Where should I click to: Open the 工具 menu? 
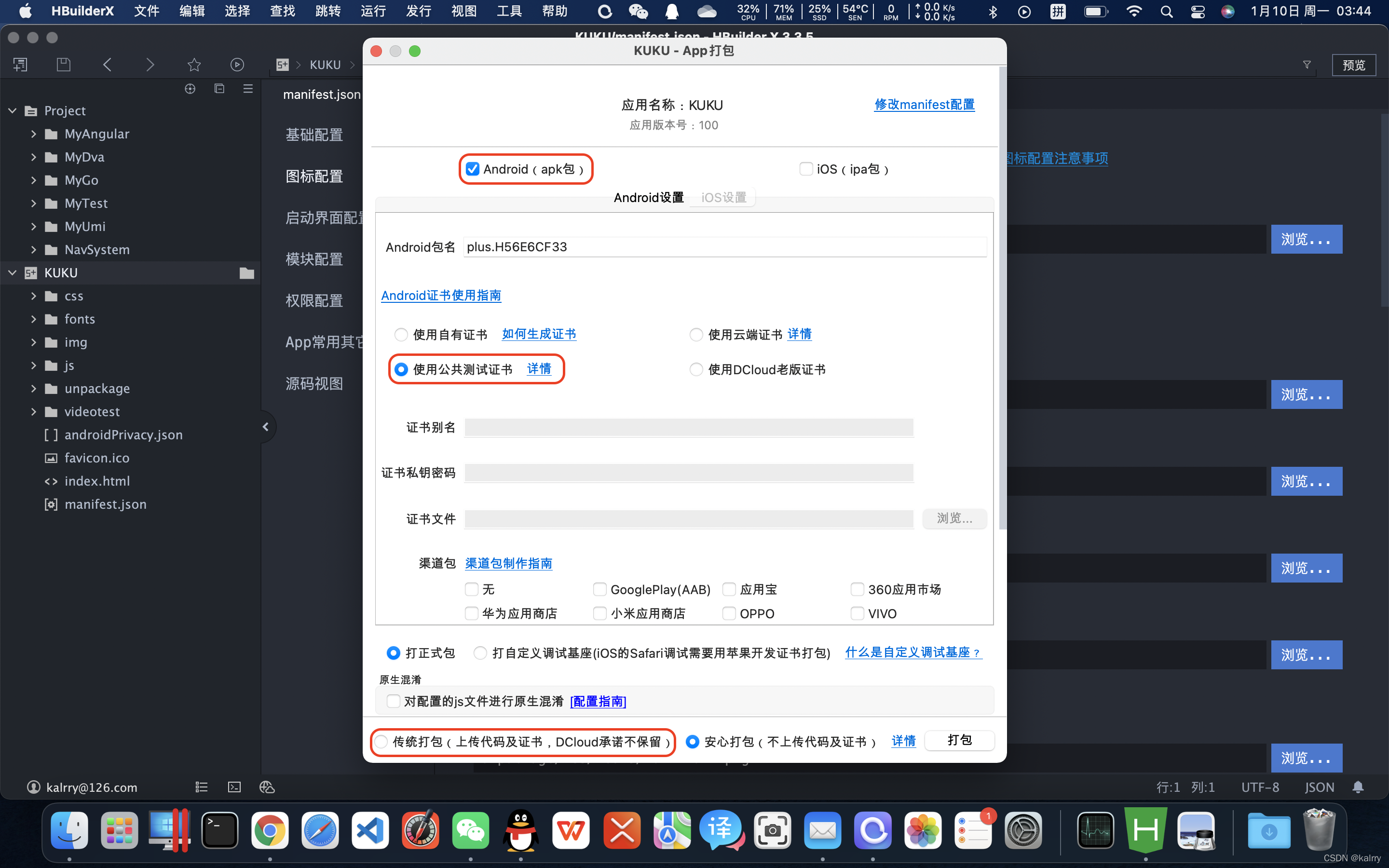coord(509,11)
